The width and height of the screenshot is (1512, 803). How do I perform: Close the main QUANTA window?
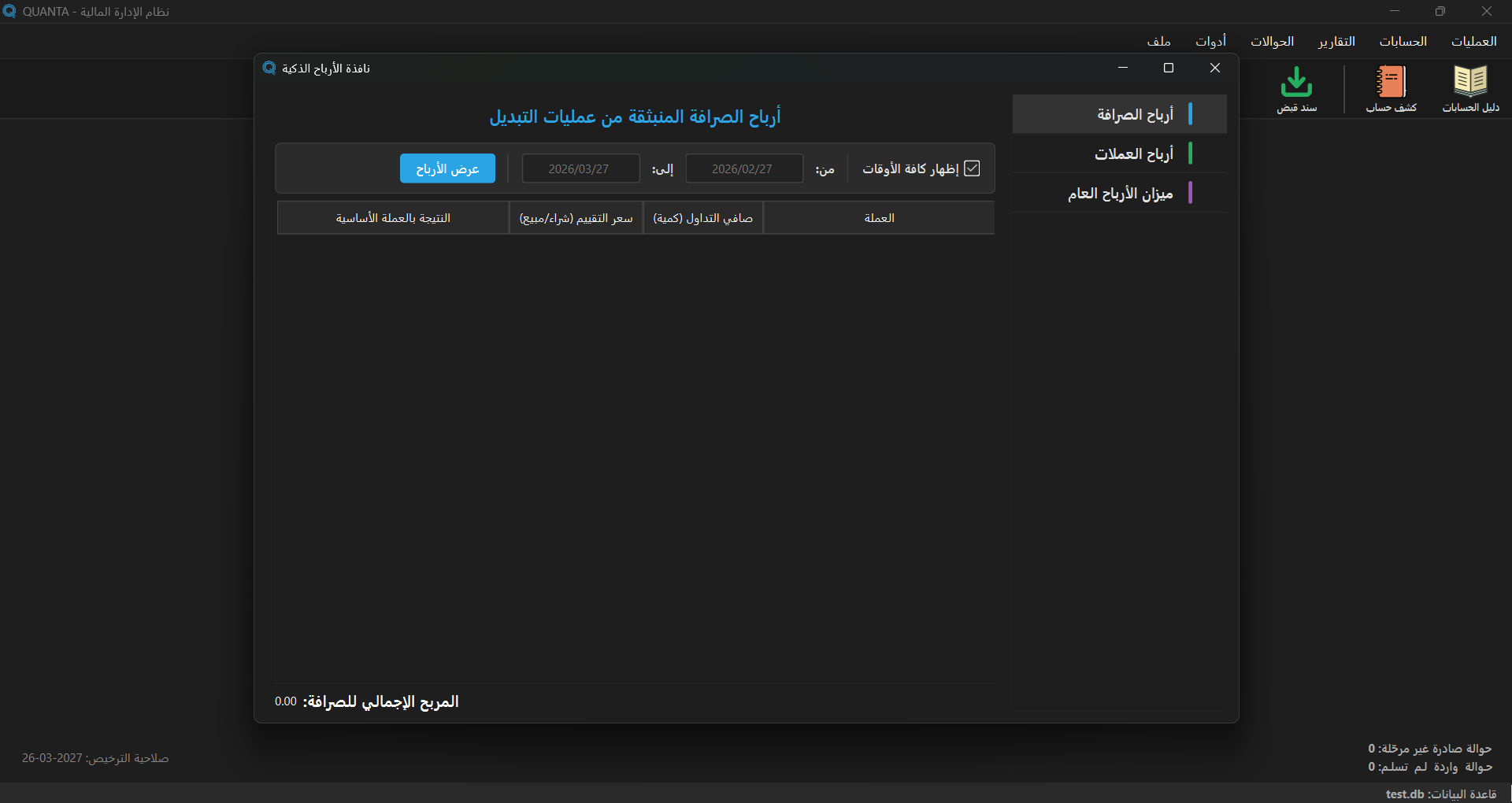(x=1487, y=11)
